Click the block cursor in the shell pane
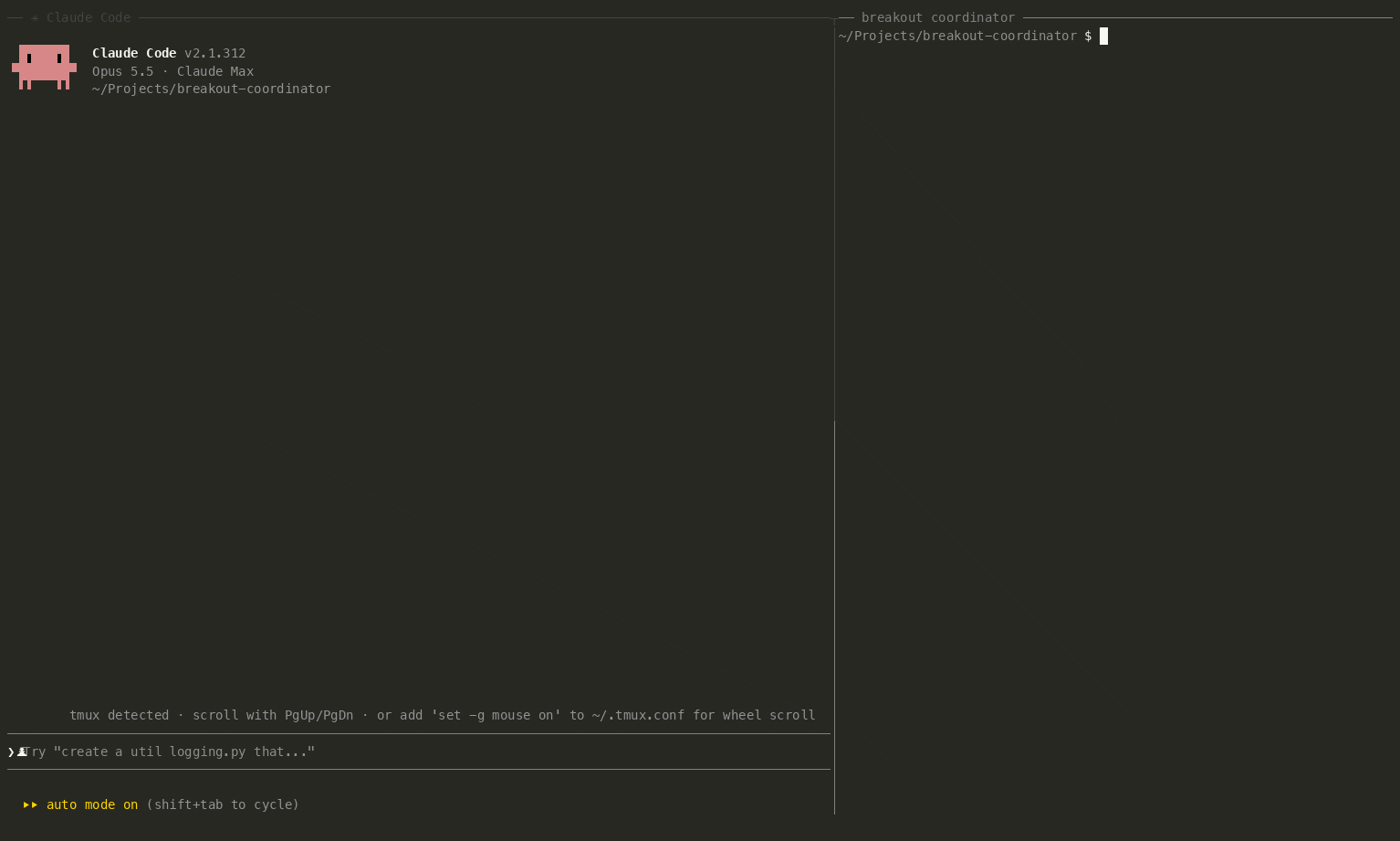The width and height of the screenshot is (1400, 841). pos(1103,37)
